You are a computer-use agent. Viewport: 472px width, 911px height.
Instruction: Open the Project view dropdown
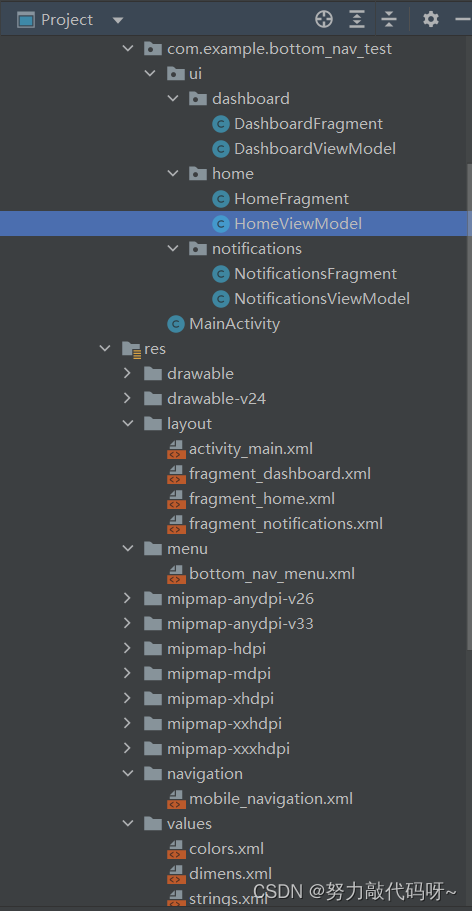pos(118,20)
